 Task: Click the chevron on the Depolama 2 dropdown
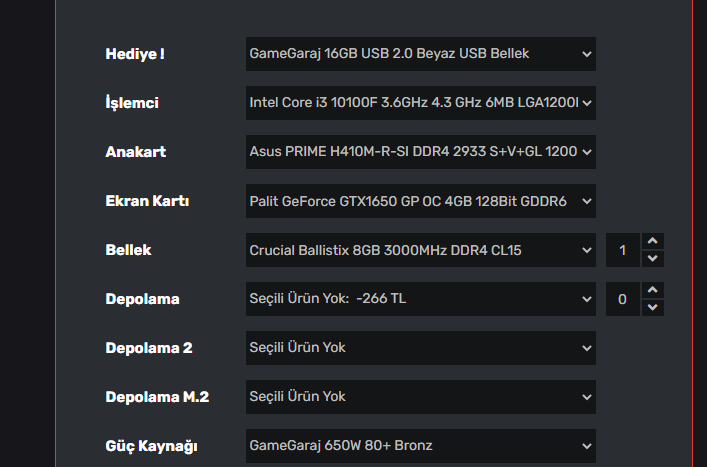586,348
